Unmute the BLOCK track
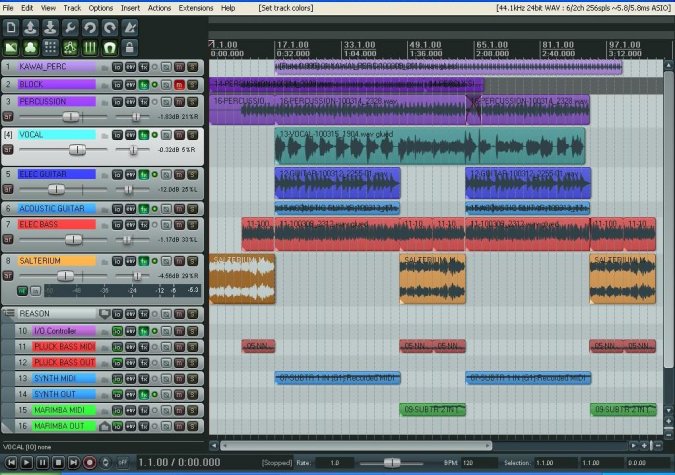The image size is (675, 475). (179, 85)
